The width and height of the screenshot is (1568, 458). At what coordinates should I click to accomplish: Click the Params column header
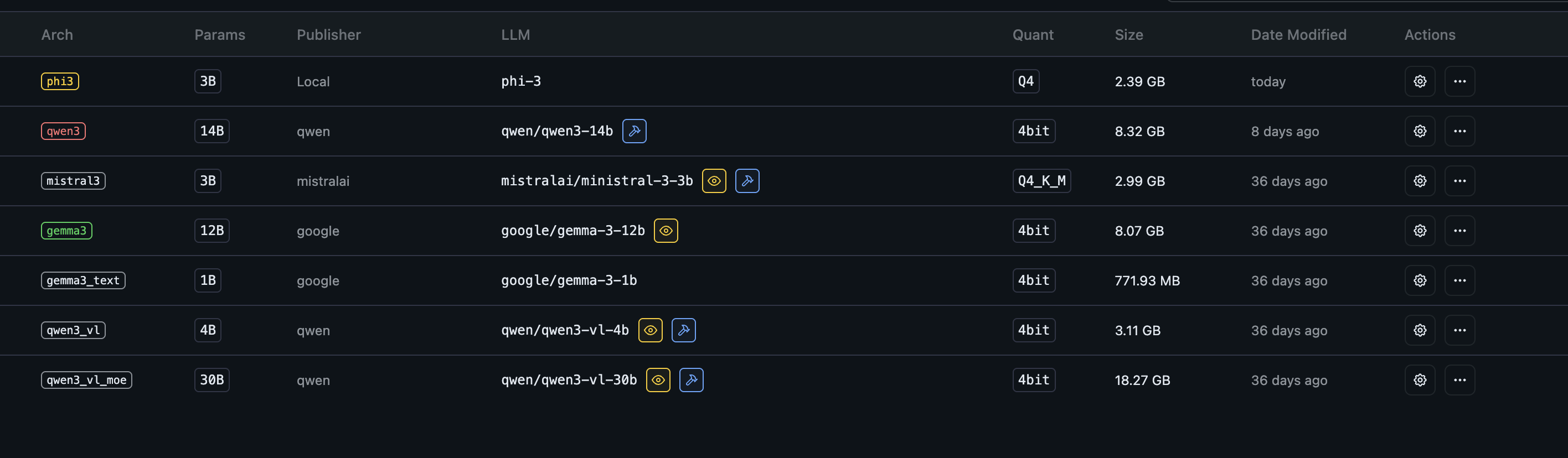[x=219, y=35]
